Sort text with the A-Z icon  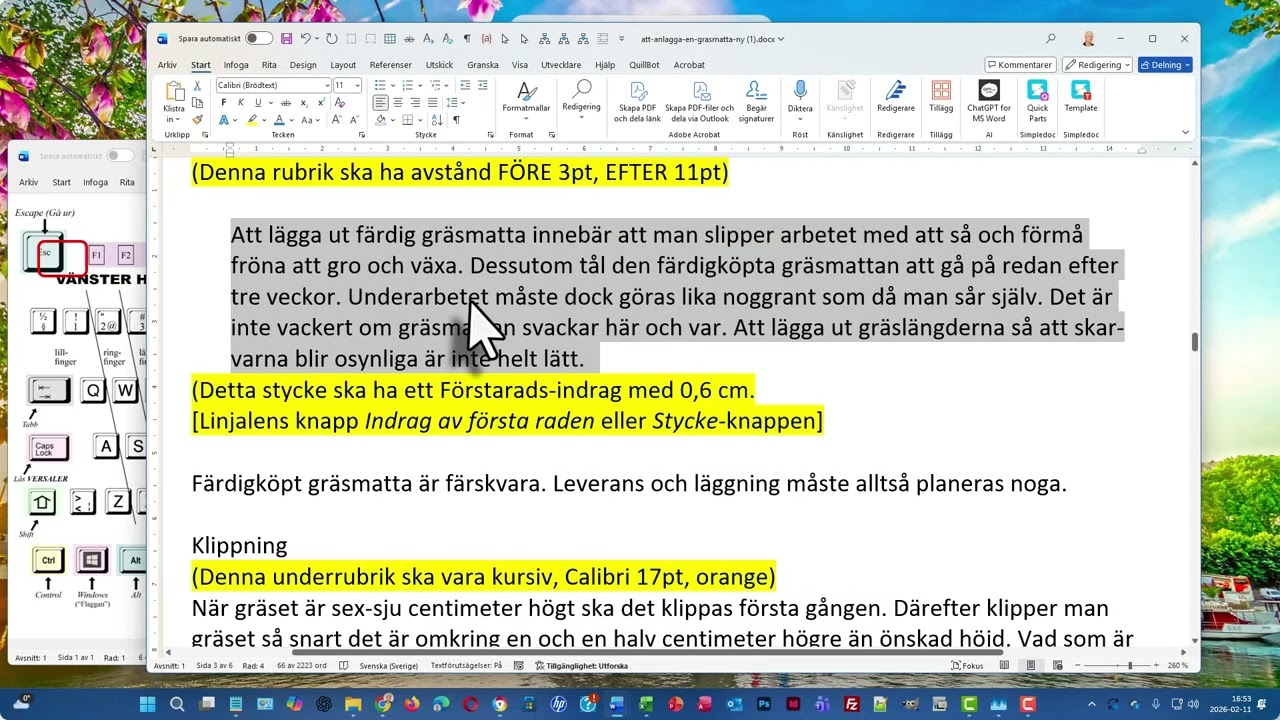coord(437,120)
